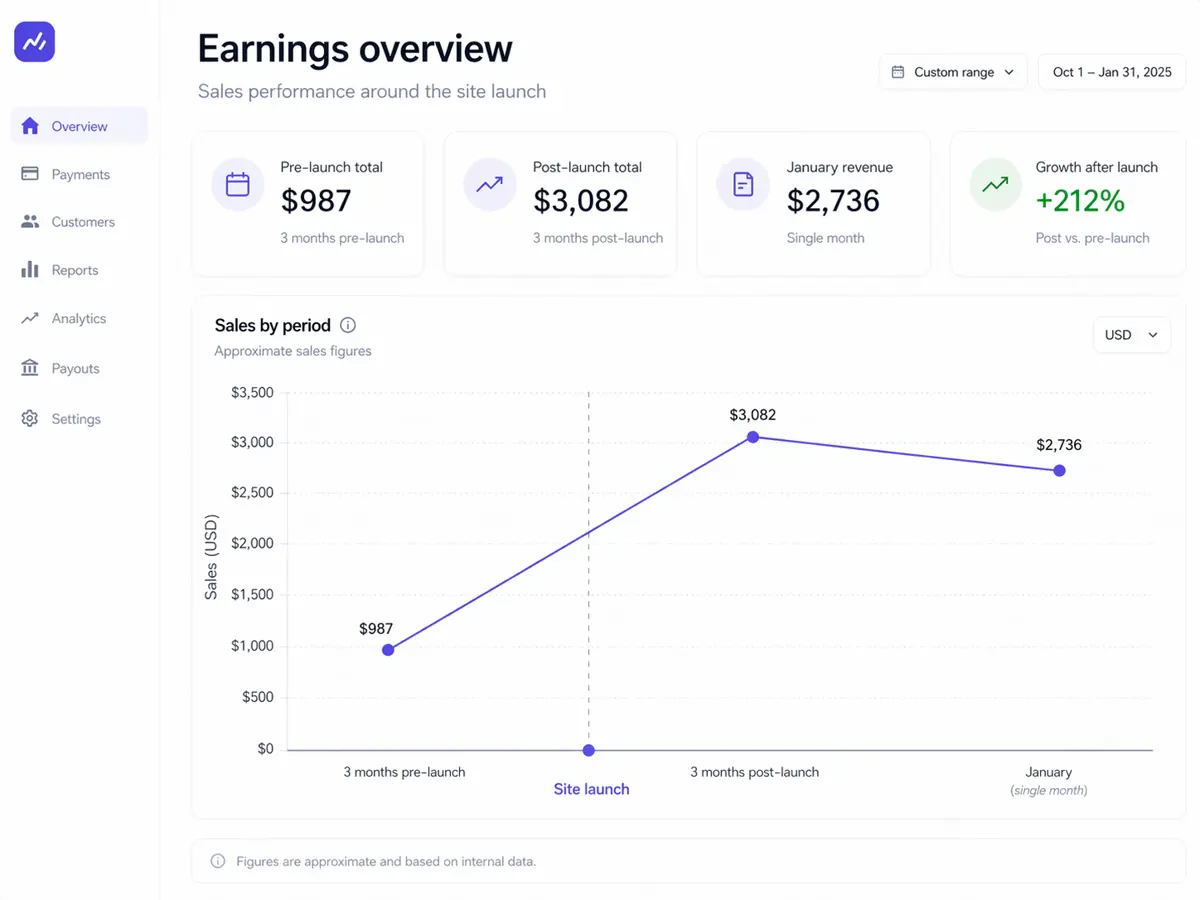Click the Approximate sales figures subtitle

(293, 351)
